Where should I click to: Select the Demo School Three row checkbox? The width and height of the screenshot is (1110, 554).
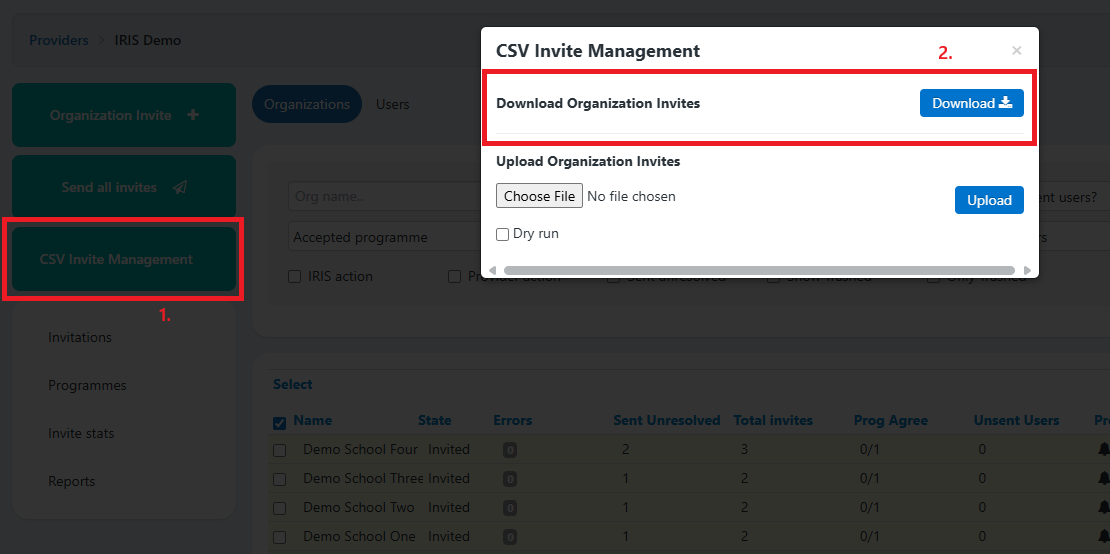[x=280, y=479]
